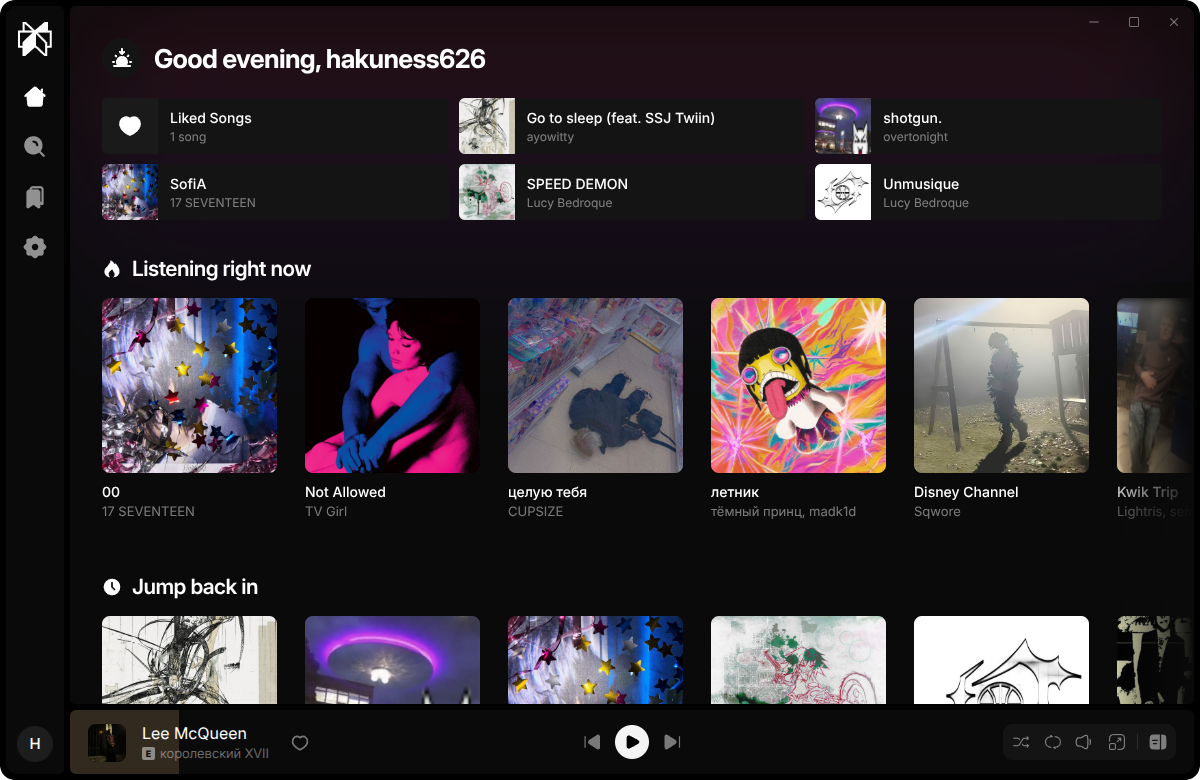The width and height of the screenshot is (1200, 780).
Task: Skip to the next track
Action: (672, 742)
